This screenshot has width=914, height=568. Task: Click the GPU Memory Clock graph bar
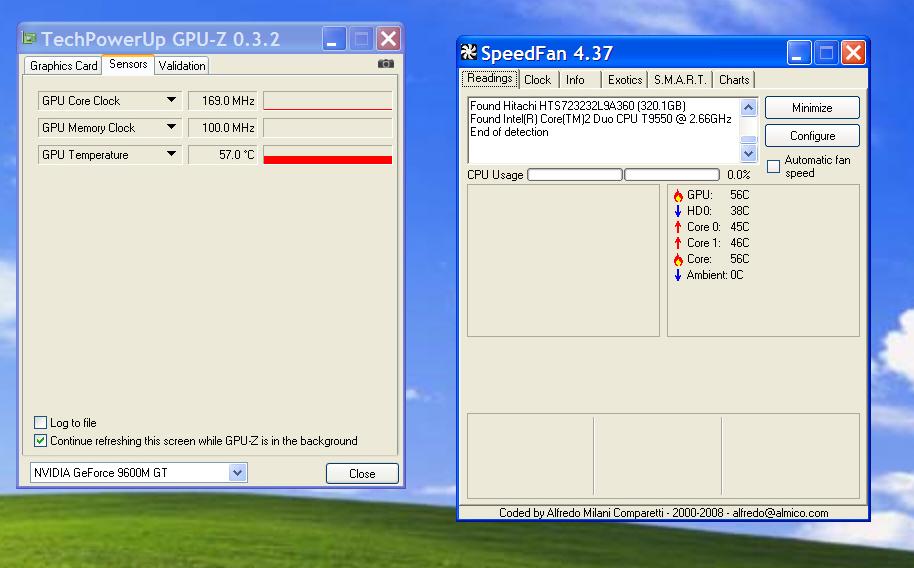(x=328, y=127)
